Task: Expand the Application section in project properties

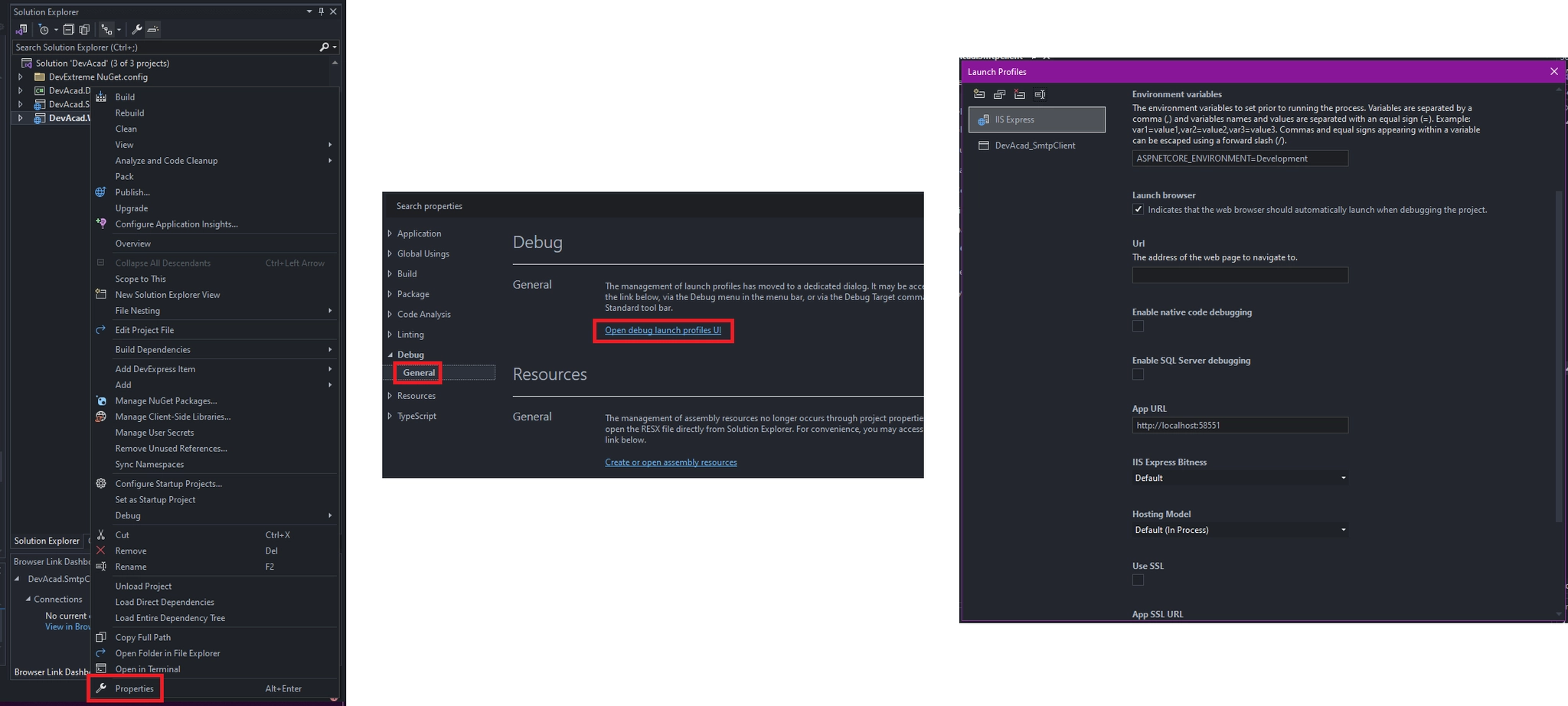Action: tap(389, 234)
